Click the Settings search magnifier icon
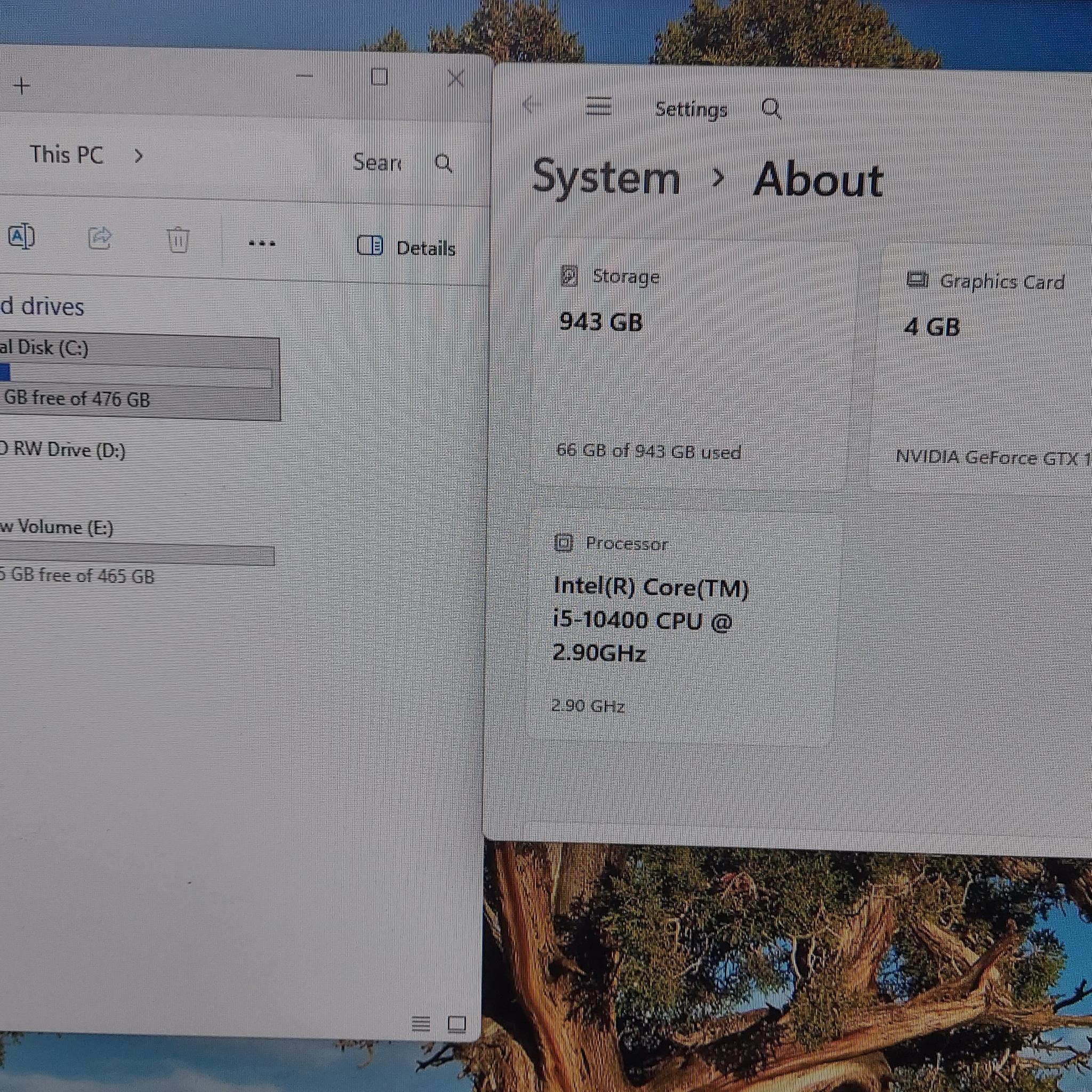This screenshot has width=1092, height=1092. (x=771, y=108)
